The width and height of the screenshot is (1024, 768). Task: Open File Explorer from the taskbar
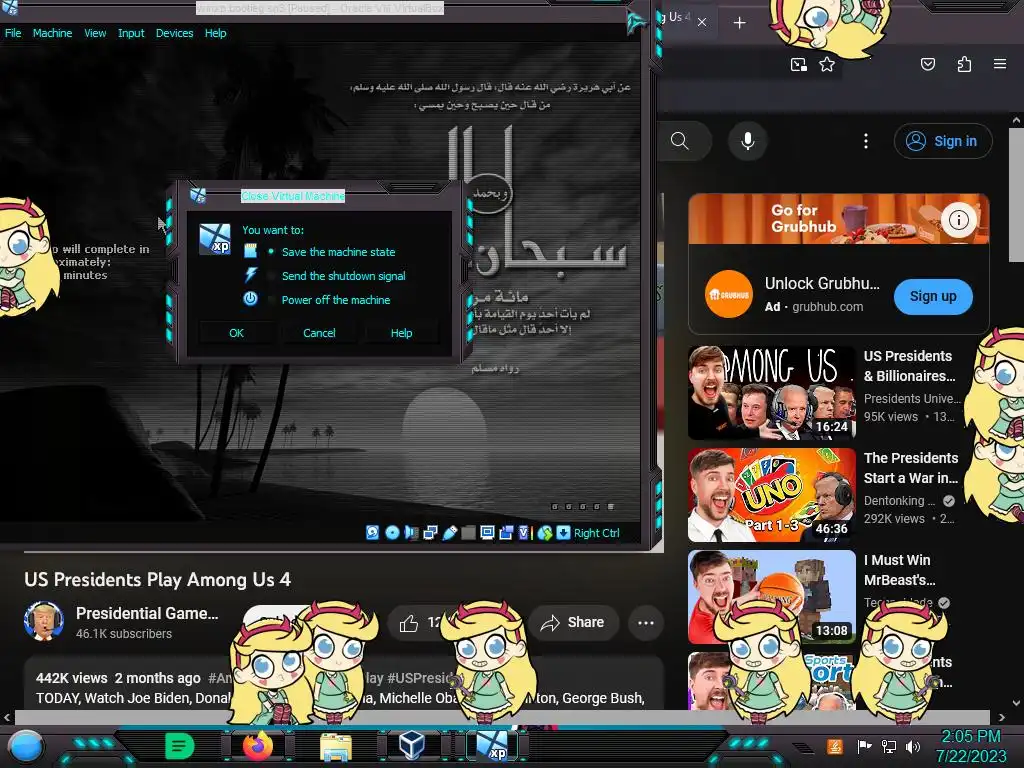tap(336, 746)
